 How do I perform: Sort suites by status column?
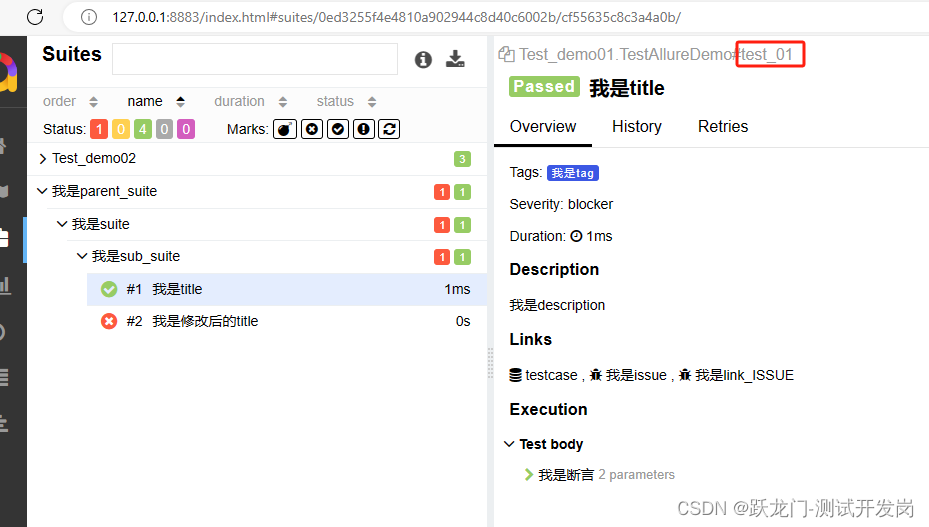coord(347,101)
